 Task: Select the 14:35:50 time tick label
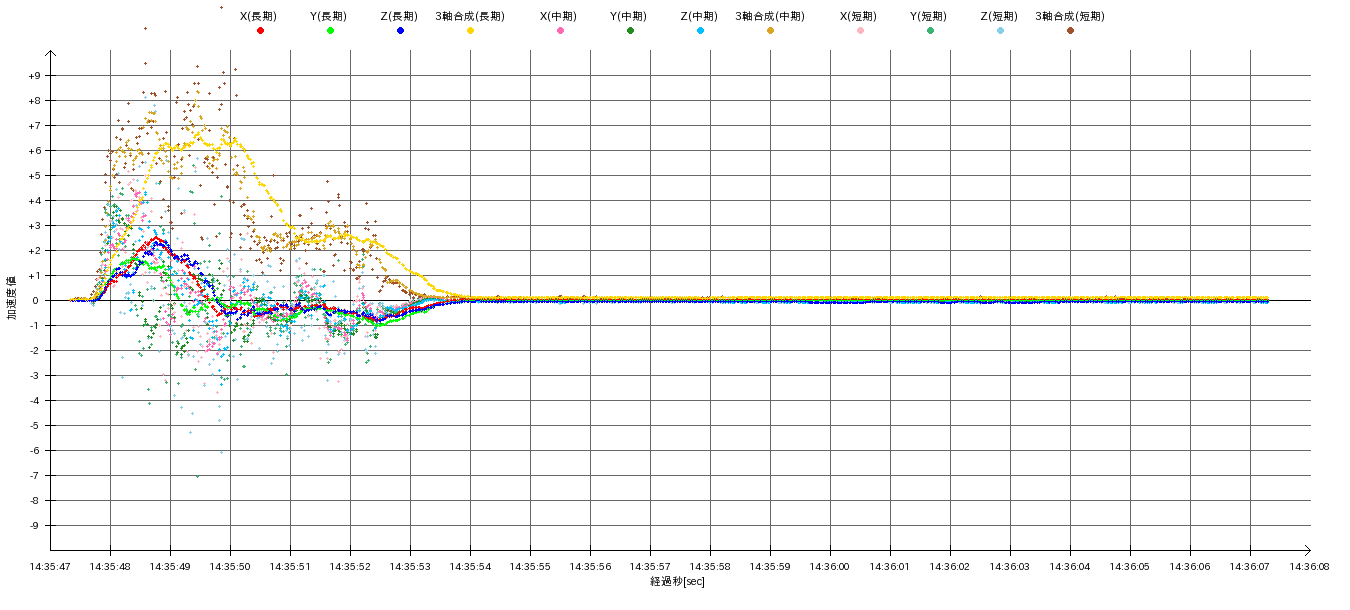[230, 566]
